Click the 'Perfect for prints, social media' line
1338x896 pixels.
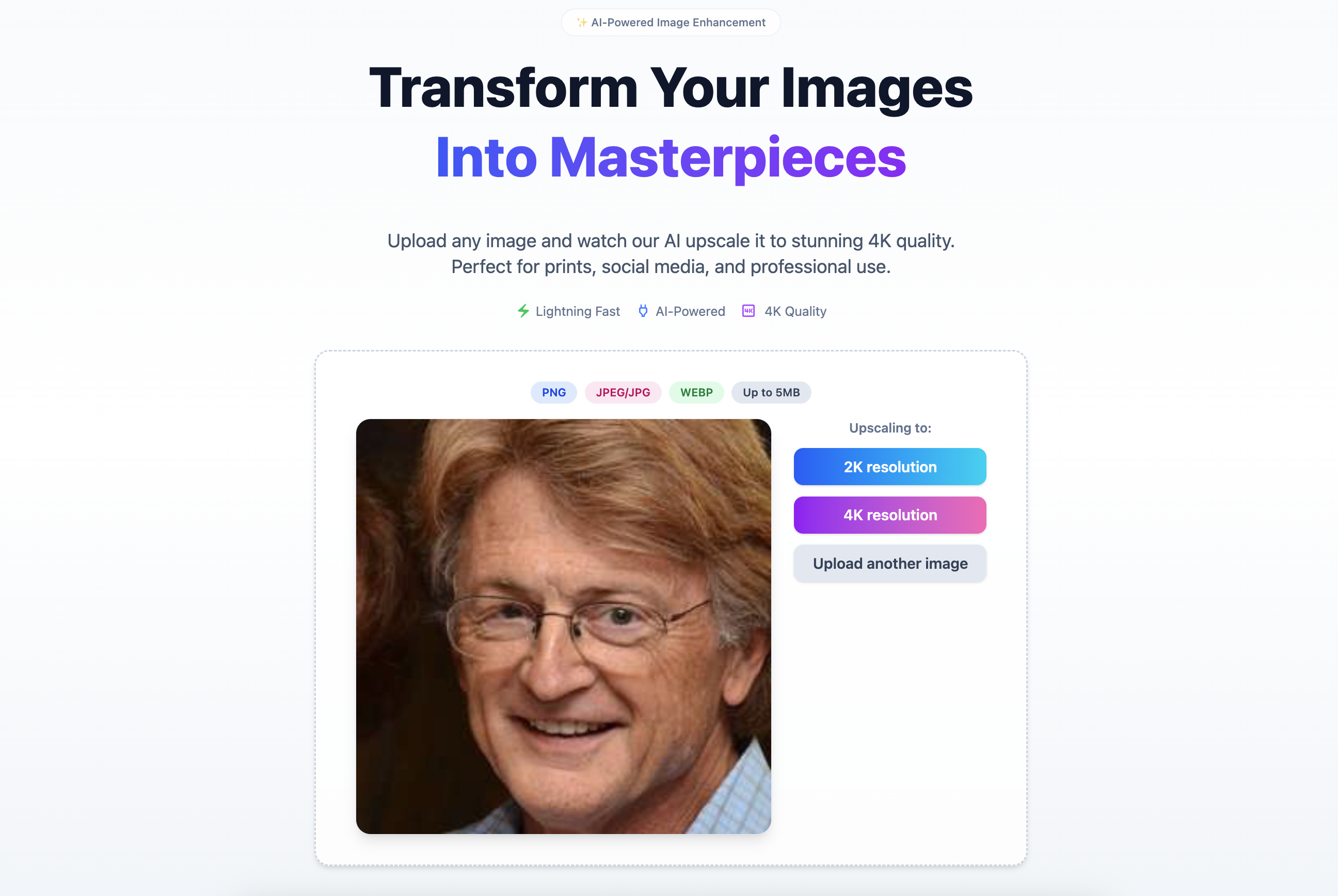click(x=671, y=267)
